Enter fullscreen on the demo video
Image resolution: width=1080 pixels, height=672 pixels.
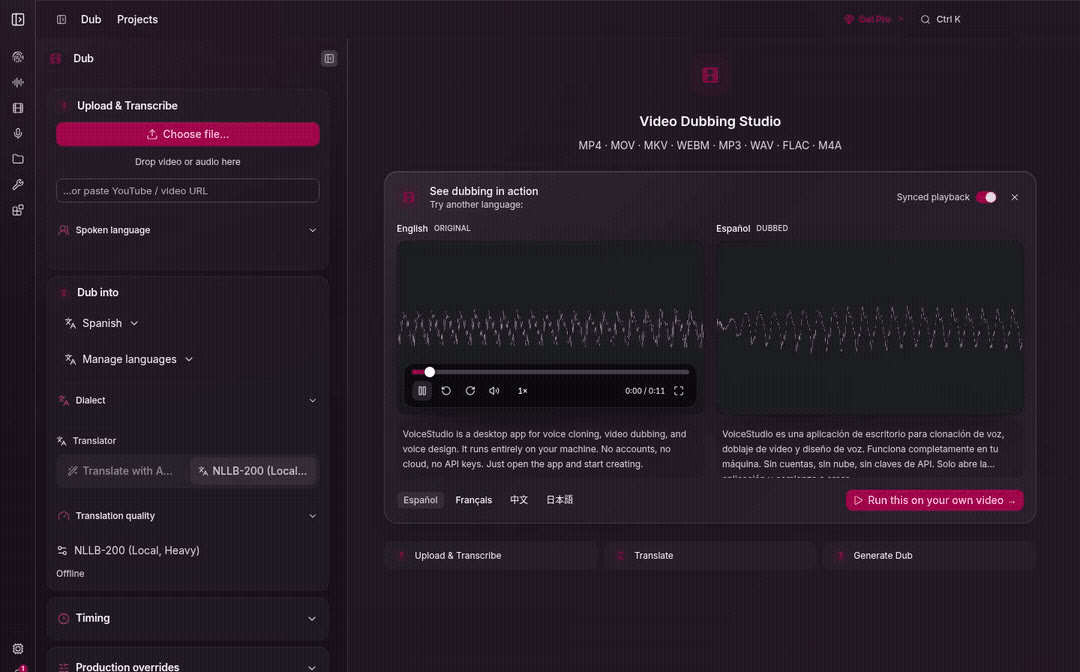pos(678,390)
